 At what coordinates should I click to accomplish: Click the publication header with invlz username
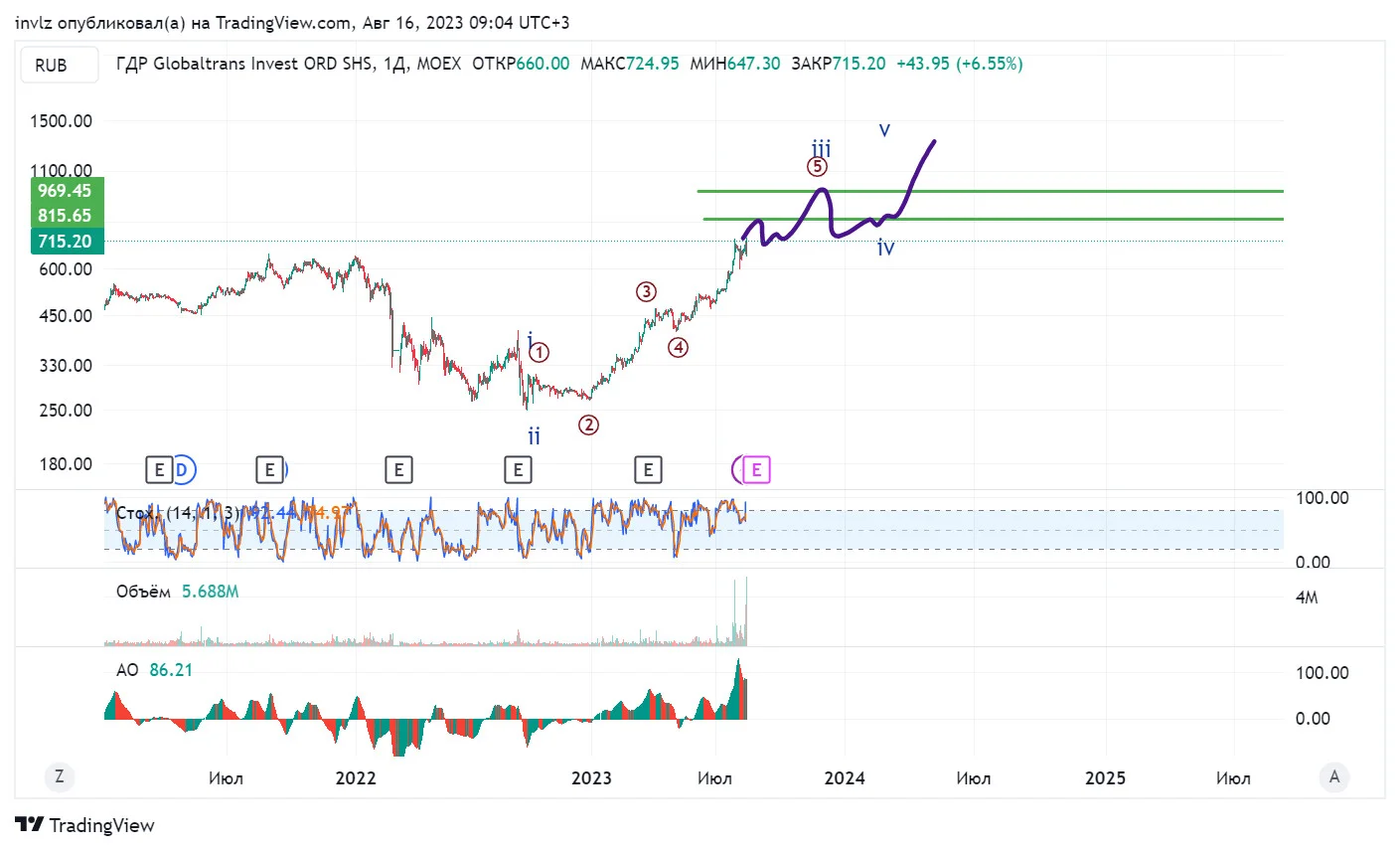[x=293, y=22]
